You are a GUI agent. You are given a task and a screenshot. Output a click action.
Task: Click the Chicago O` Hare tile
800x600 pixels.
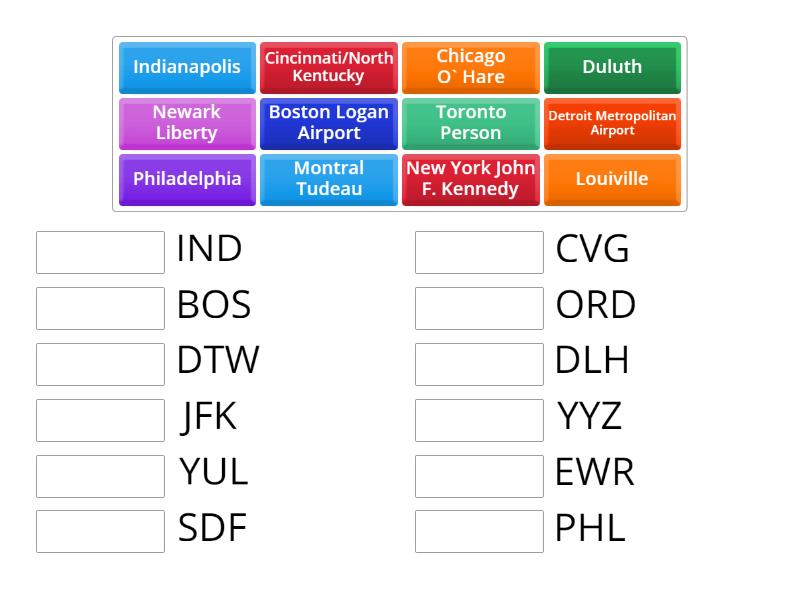470,68
